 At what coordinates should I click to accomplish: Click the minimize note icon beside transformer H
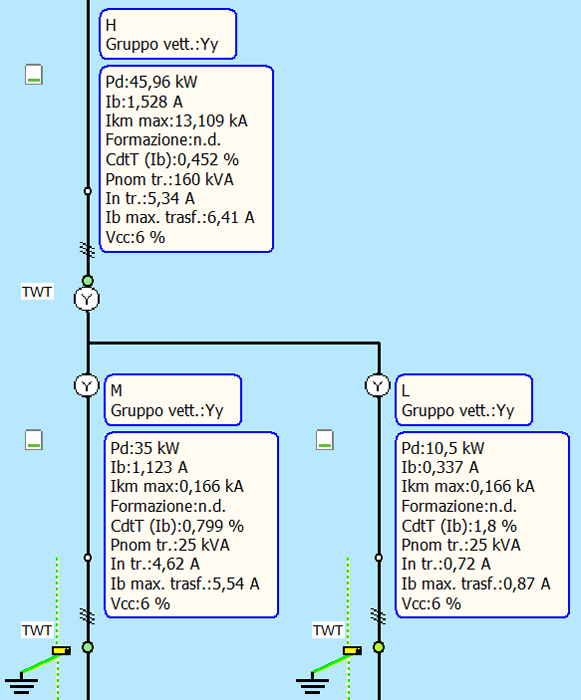[x=34, y=75]
